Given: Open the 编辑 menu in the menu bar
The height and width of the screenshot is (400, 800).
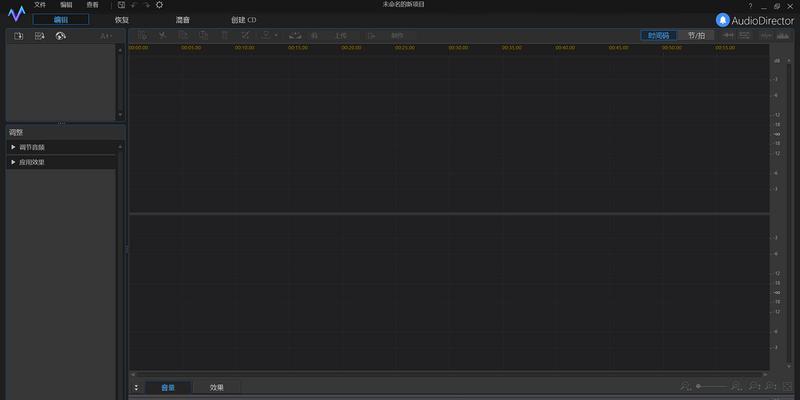Looking at the screenshot, I should click(x=66, y=5).
